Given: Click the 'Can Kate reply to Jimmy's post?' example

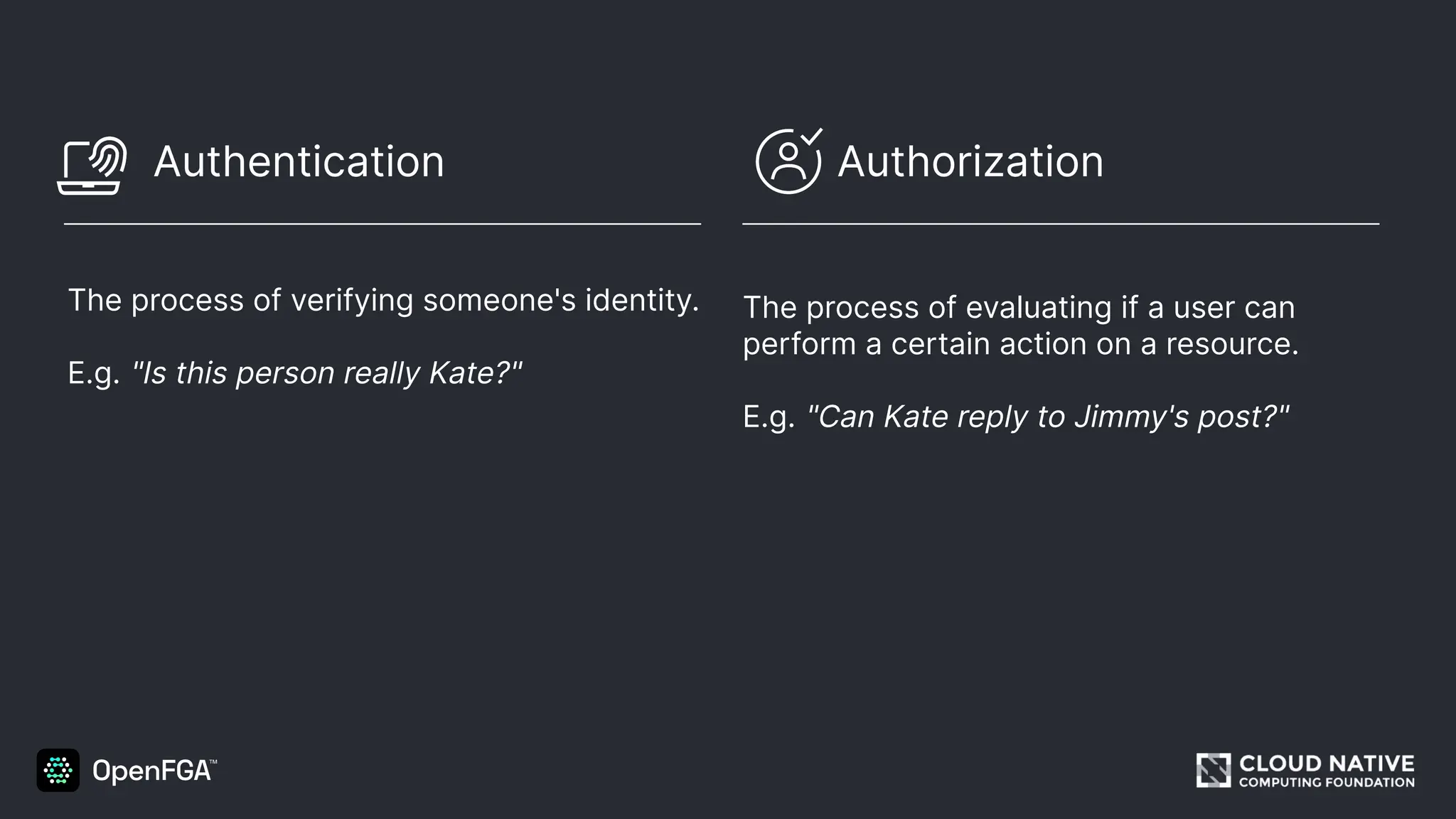Looking at the screenshot, I should (x=1048, y=417).
